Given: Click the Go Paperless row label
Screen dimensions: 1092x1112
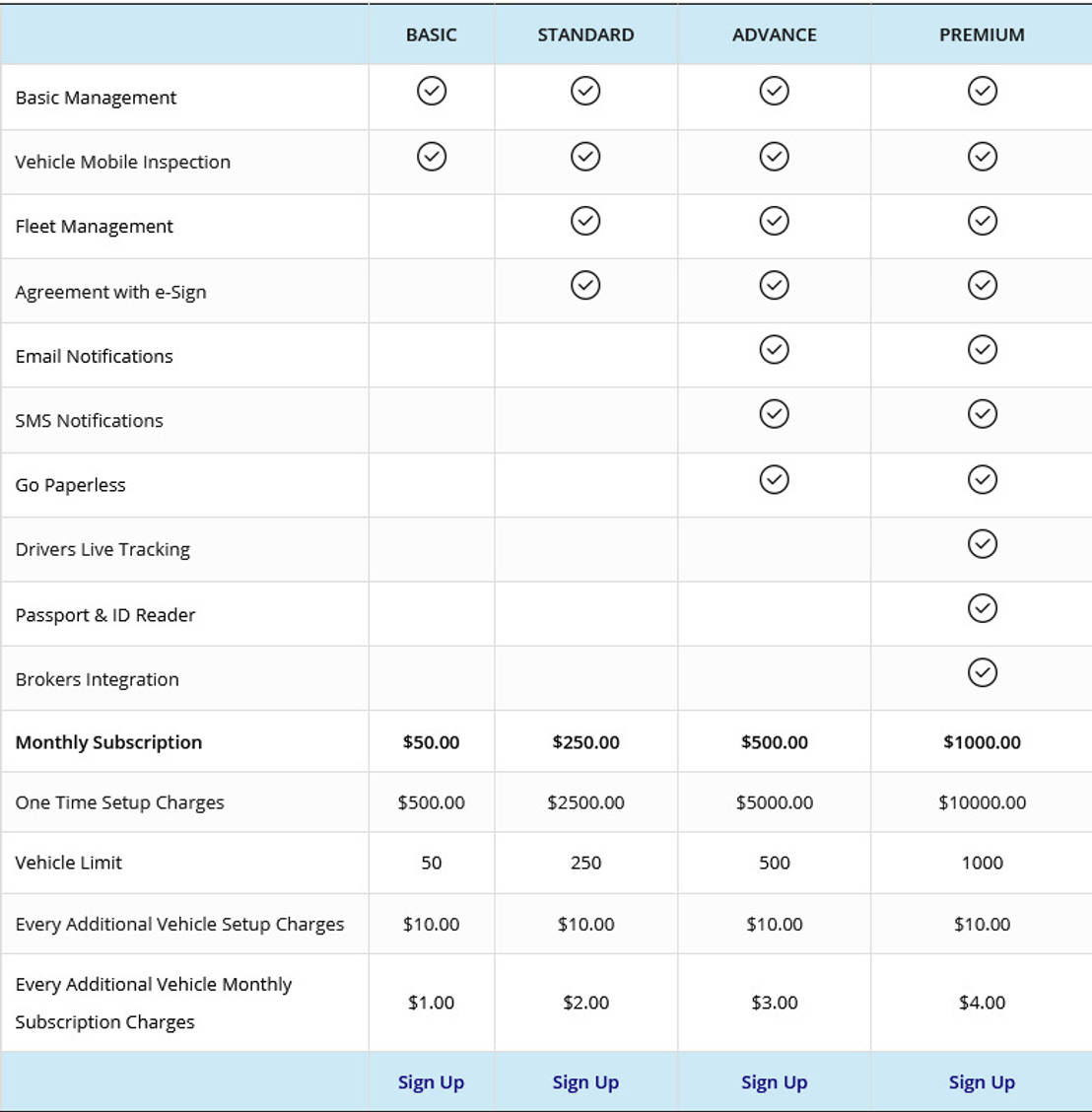Looking at the screenshot, I should (x=70, y=485).
